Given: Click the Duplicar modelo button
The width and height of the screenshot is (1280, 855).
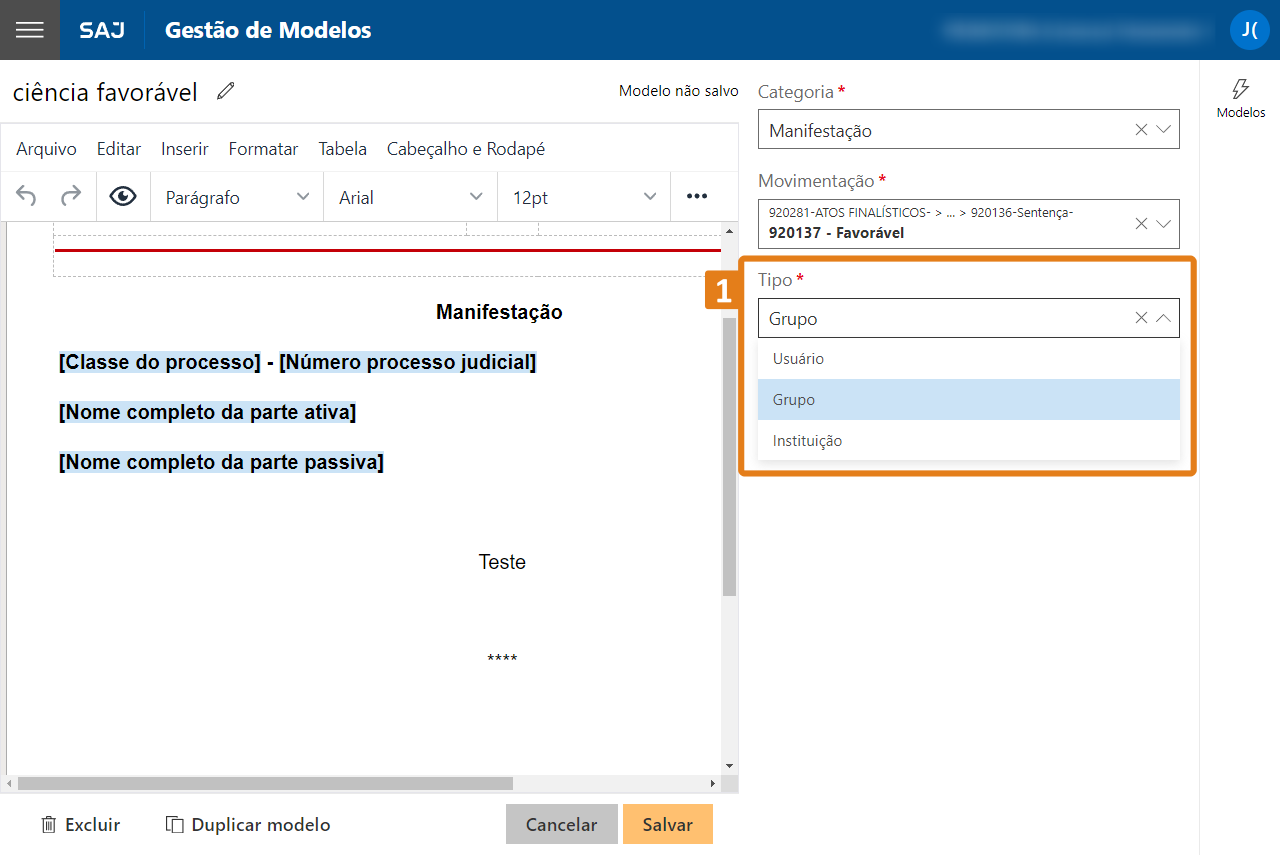Looking at the screenshot, I should click(248, 825).
